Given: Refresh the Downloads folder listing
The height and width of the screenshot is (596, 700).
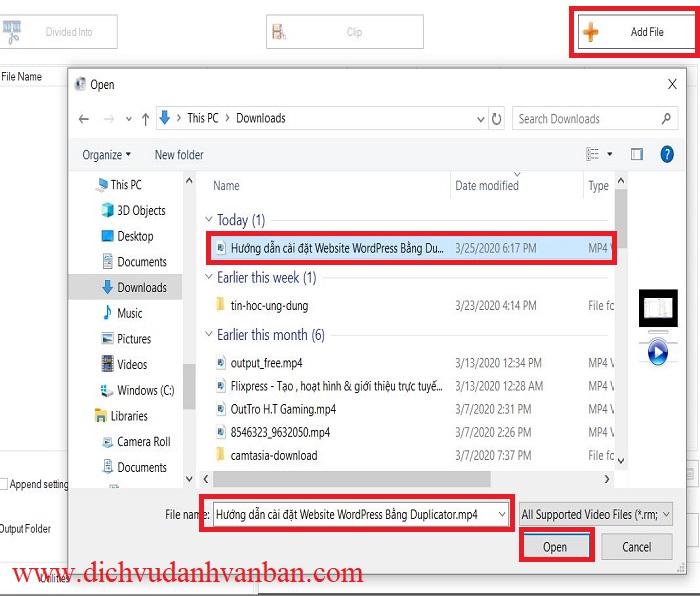Looking at the screenshot, I should [496, 119].
